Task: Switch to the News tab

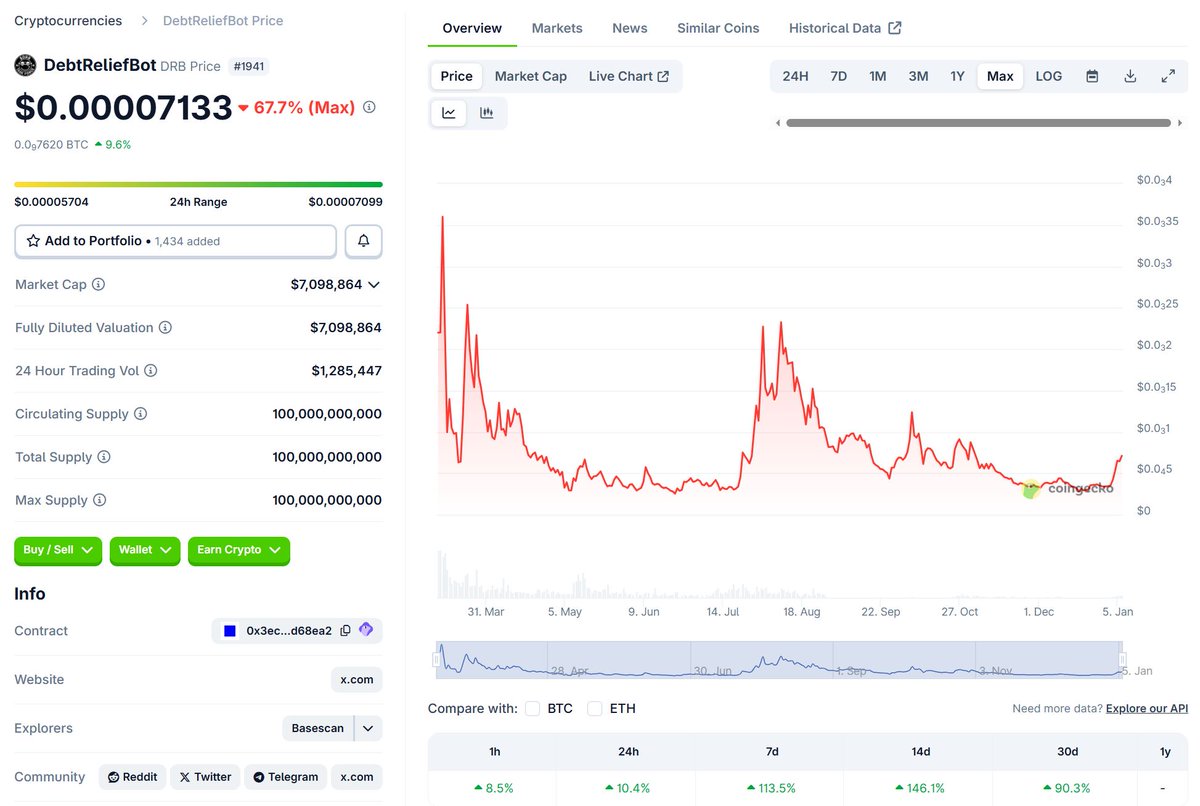Action: (x=630, y=28)
